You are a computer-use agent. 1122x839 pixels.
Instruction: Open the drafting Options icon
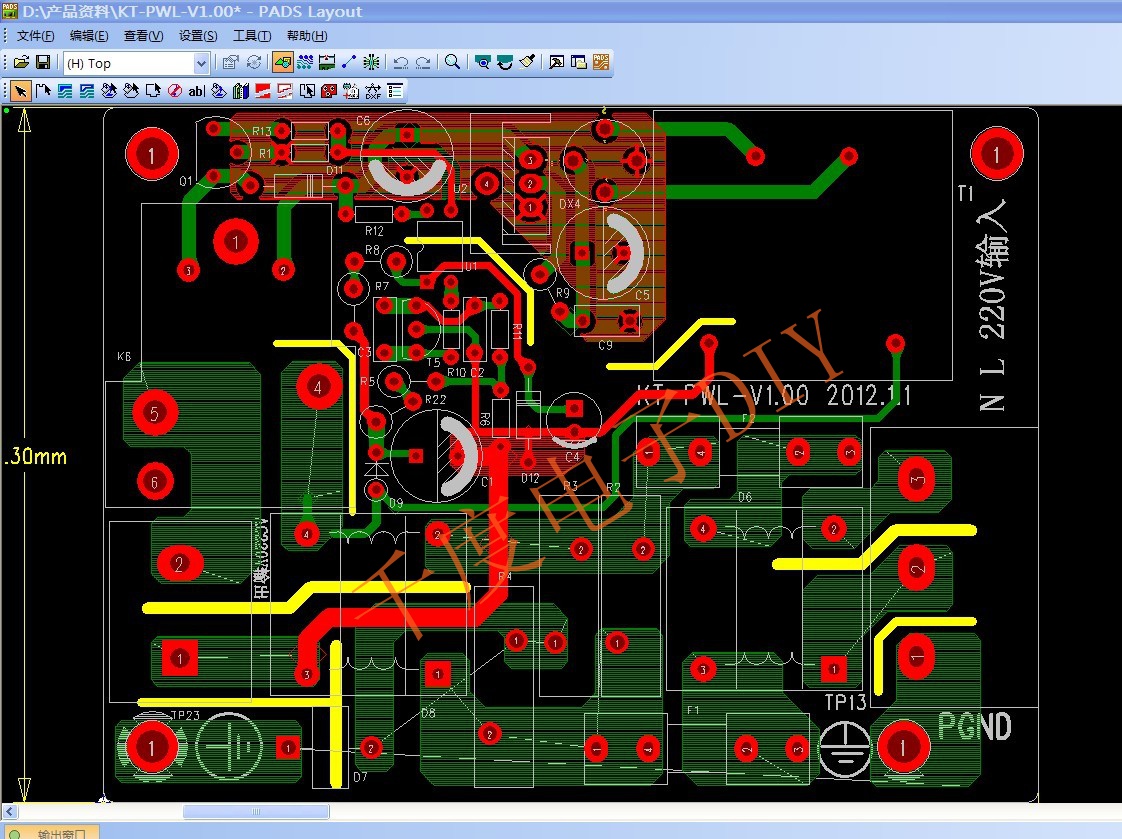(x=395, y=91)
